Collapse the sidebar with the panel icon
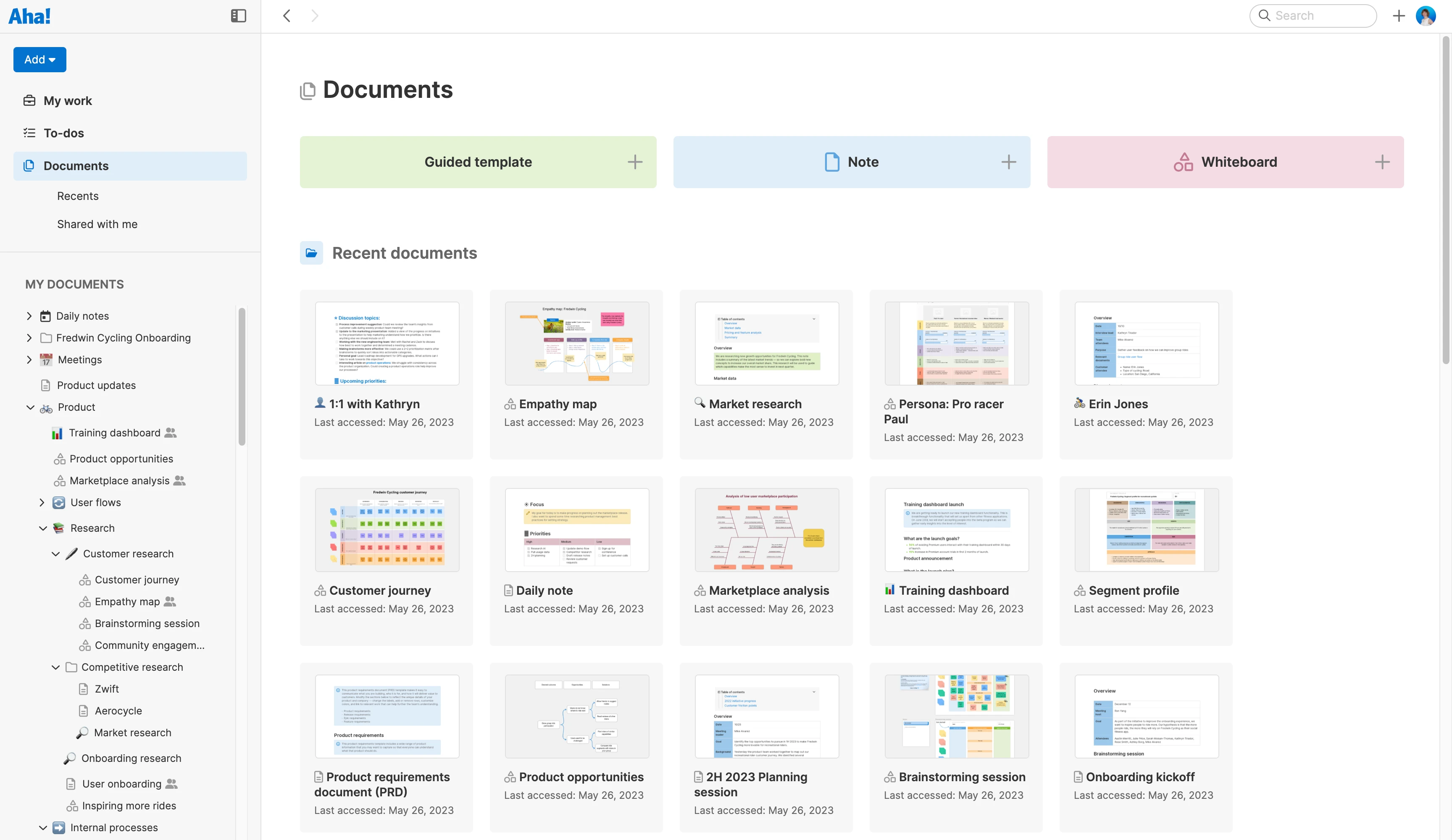The height and width of the screenshot is (840, 1452). point(238,16)
